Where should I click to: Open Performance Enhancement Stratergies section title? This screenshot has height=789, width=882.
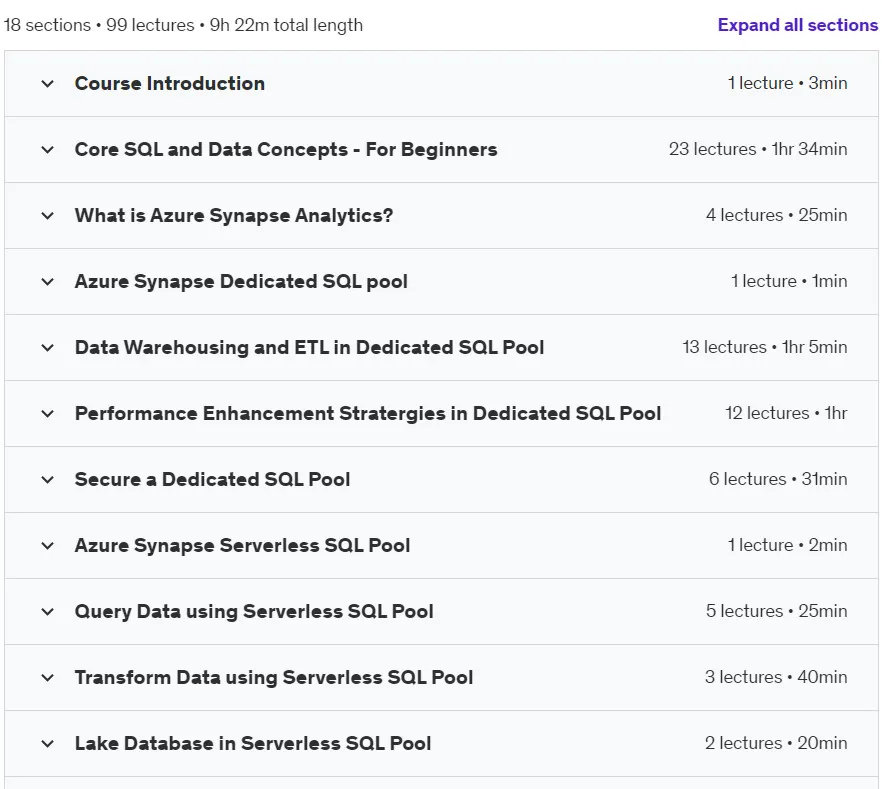coord(367,413)
